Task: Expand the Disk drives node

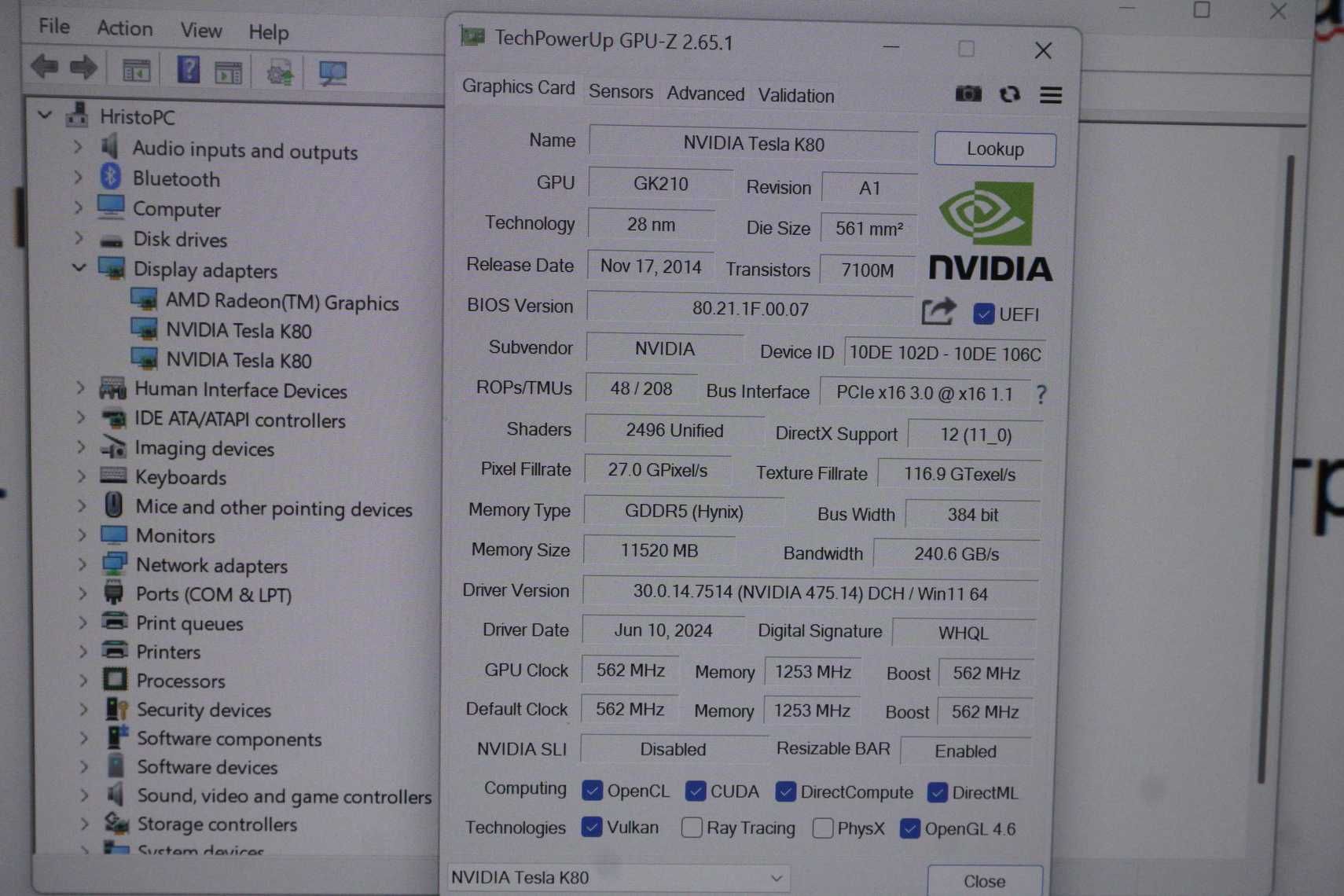Action: pyautogui.click(x=78, y=237)
